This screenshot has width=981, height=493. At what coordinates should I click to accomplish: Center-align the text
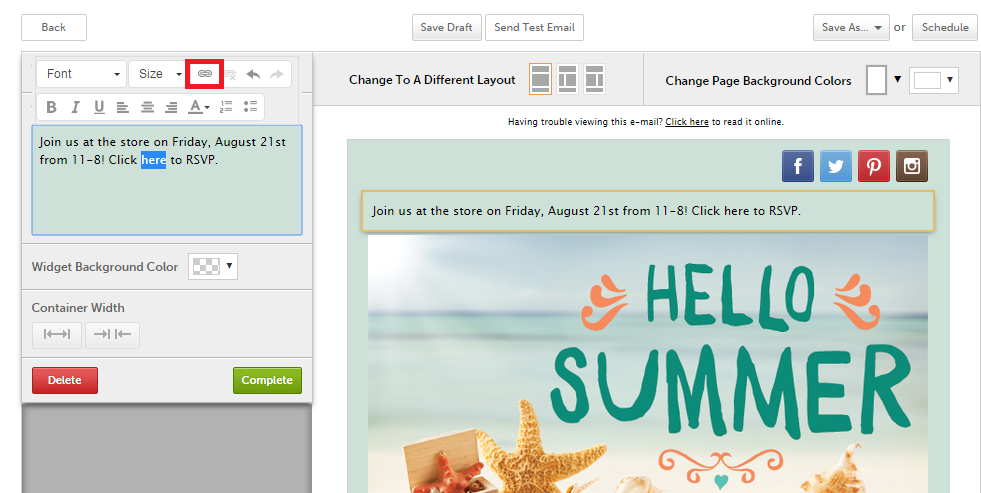[x=147, y=107]
